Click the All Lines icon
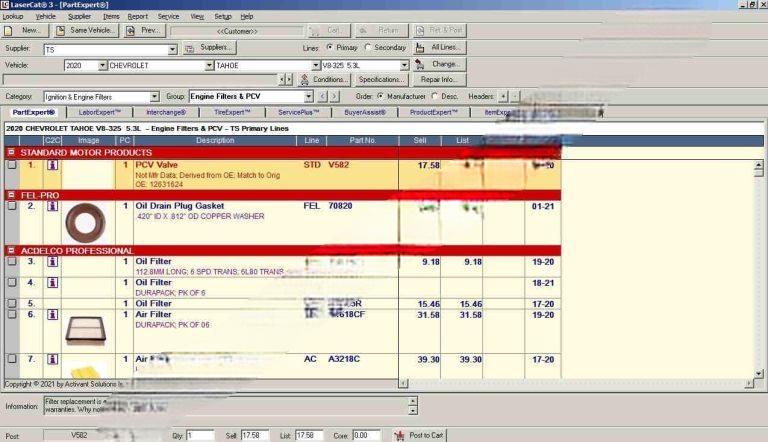The height and width of the screenshot is (442, 768). [x=420, y=48]
